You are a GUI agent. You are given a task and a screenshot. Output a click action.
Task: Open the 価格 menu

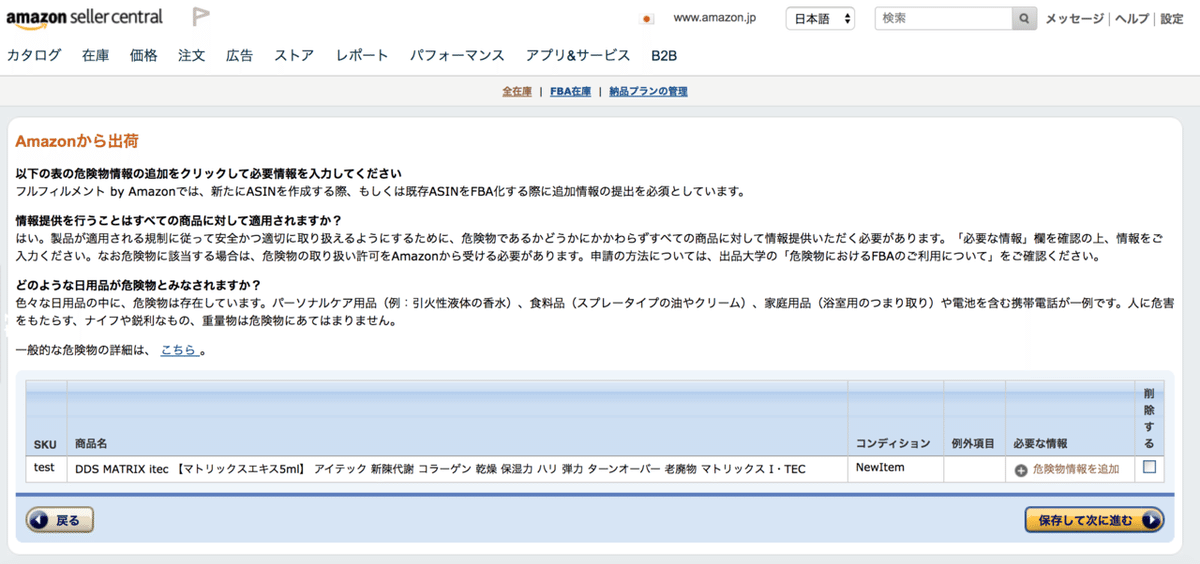point(144,56)
